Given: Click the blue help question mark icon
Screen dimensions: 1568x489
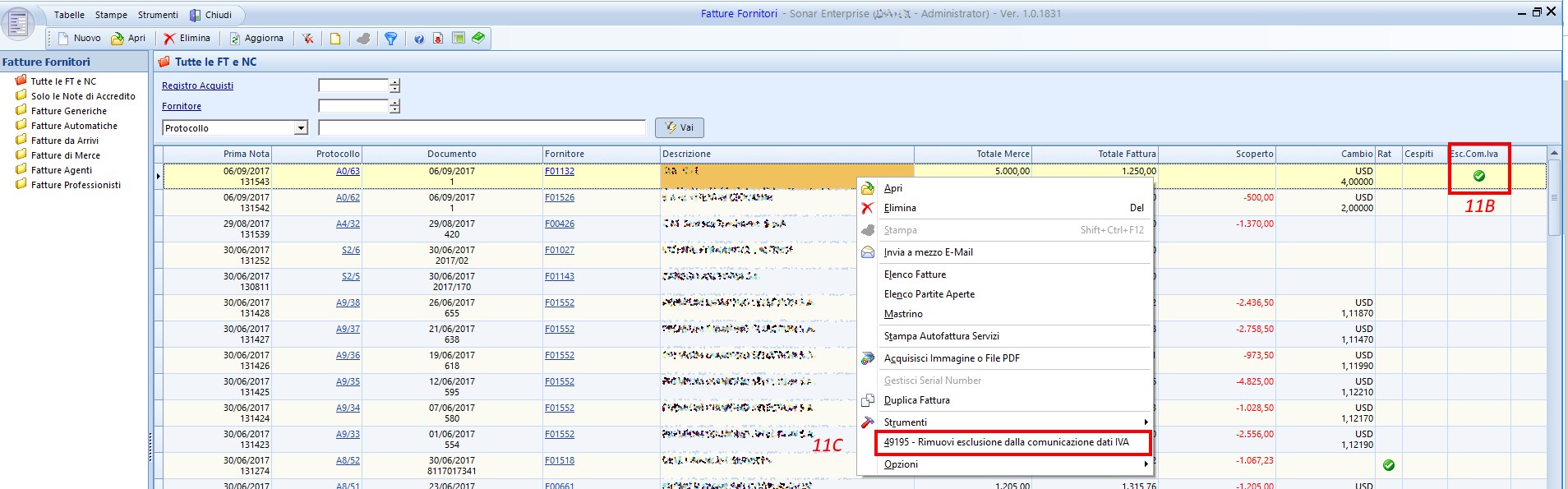Looking at the screenshot, I should tap(419, 39).
